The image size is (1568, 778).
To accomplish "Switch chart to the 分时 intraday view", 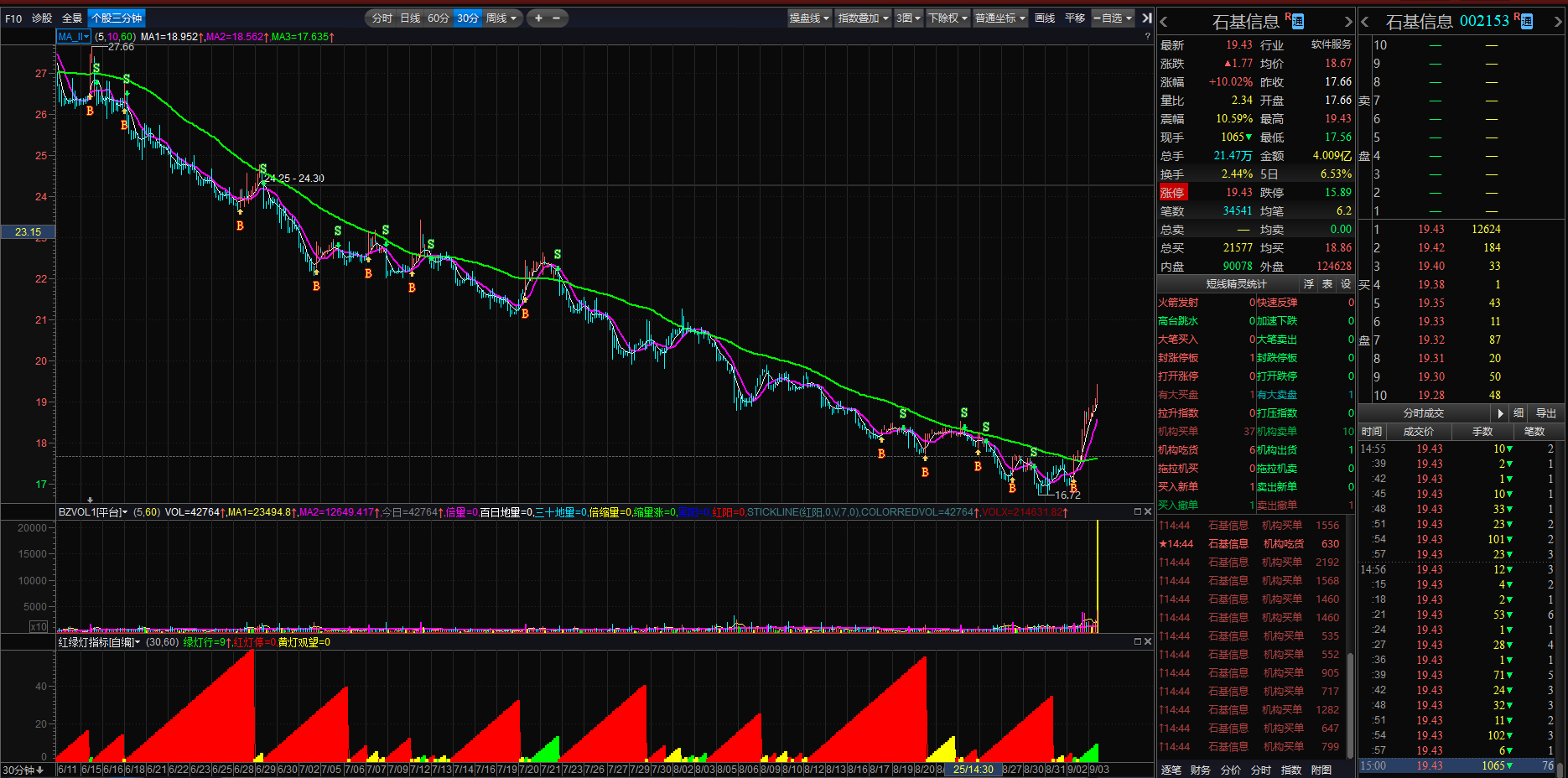I will 382,18.
